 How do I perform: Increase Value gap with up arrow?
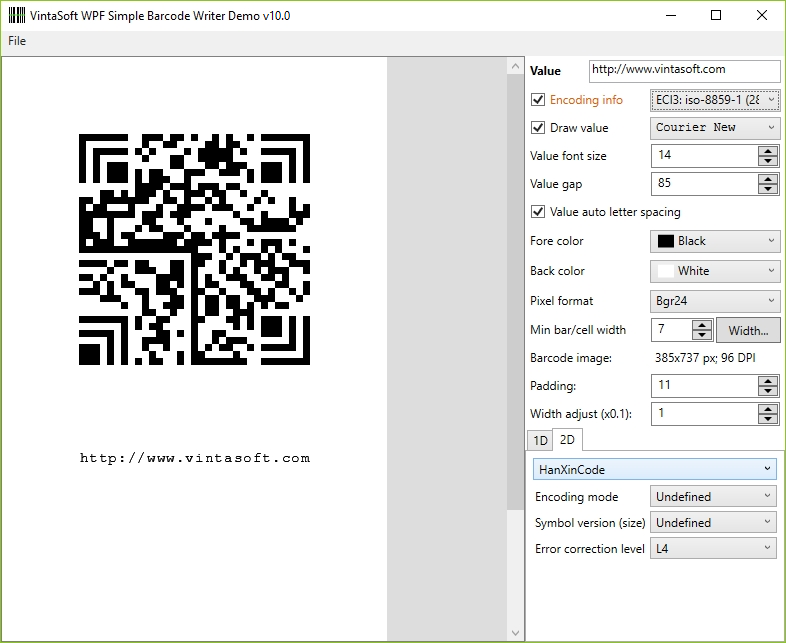point(768,179)
